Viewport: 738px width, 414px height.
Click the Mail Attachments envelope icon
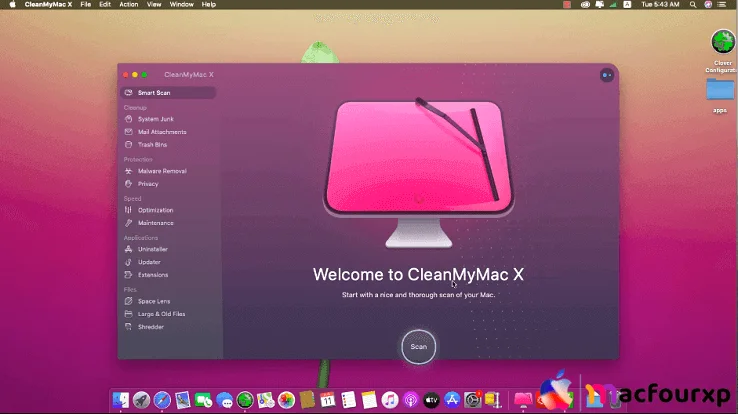128,132
